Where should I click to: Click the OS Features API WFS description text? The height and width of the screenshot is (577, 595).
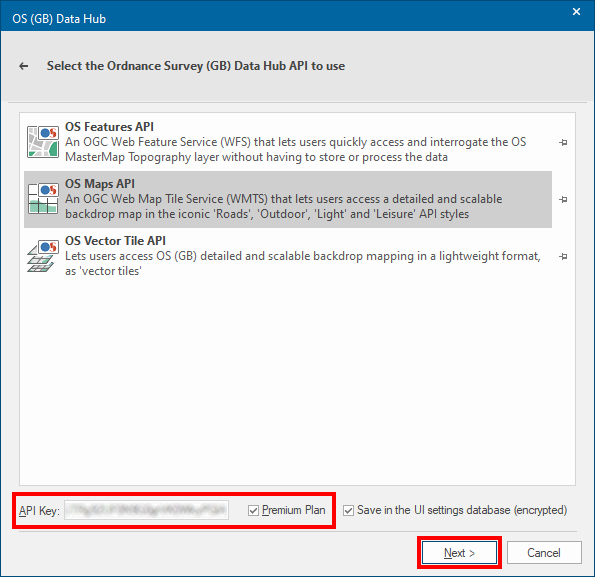coord(295,149)
